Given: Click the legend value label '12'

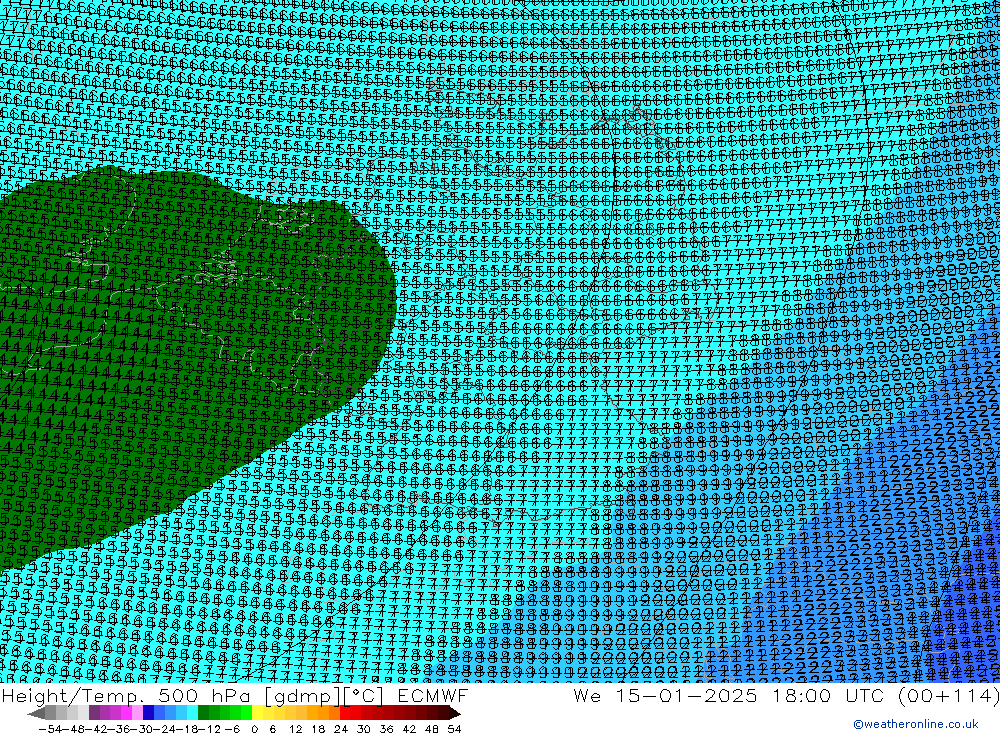Looking at the screenshot, I should (x=296, y=729).
